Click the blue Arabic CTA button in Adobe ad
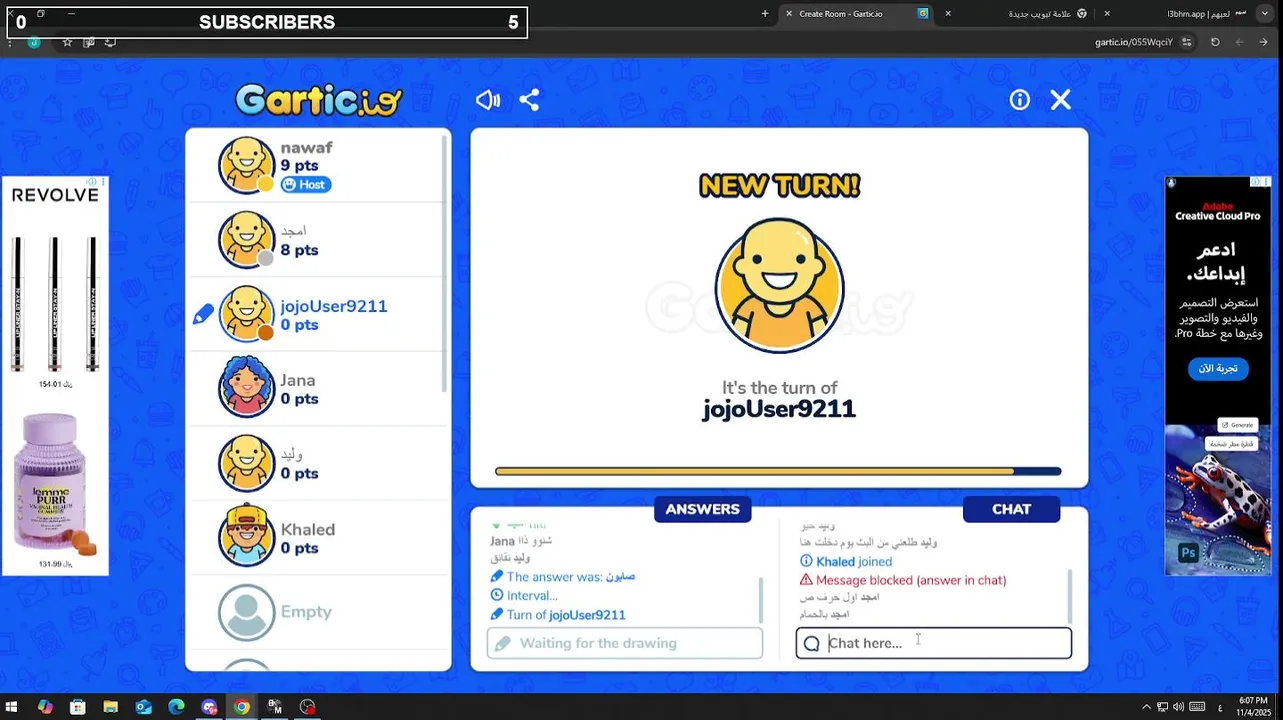This screenshot has height=720, width=1283. coord(1218,368)
